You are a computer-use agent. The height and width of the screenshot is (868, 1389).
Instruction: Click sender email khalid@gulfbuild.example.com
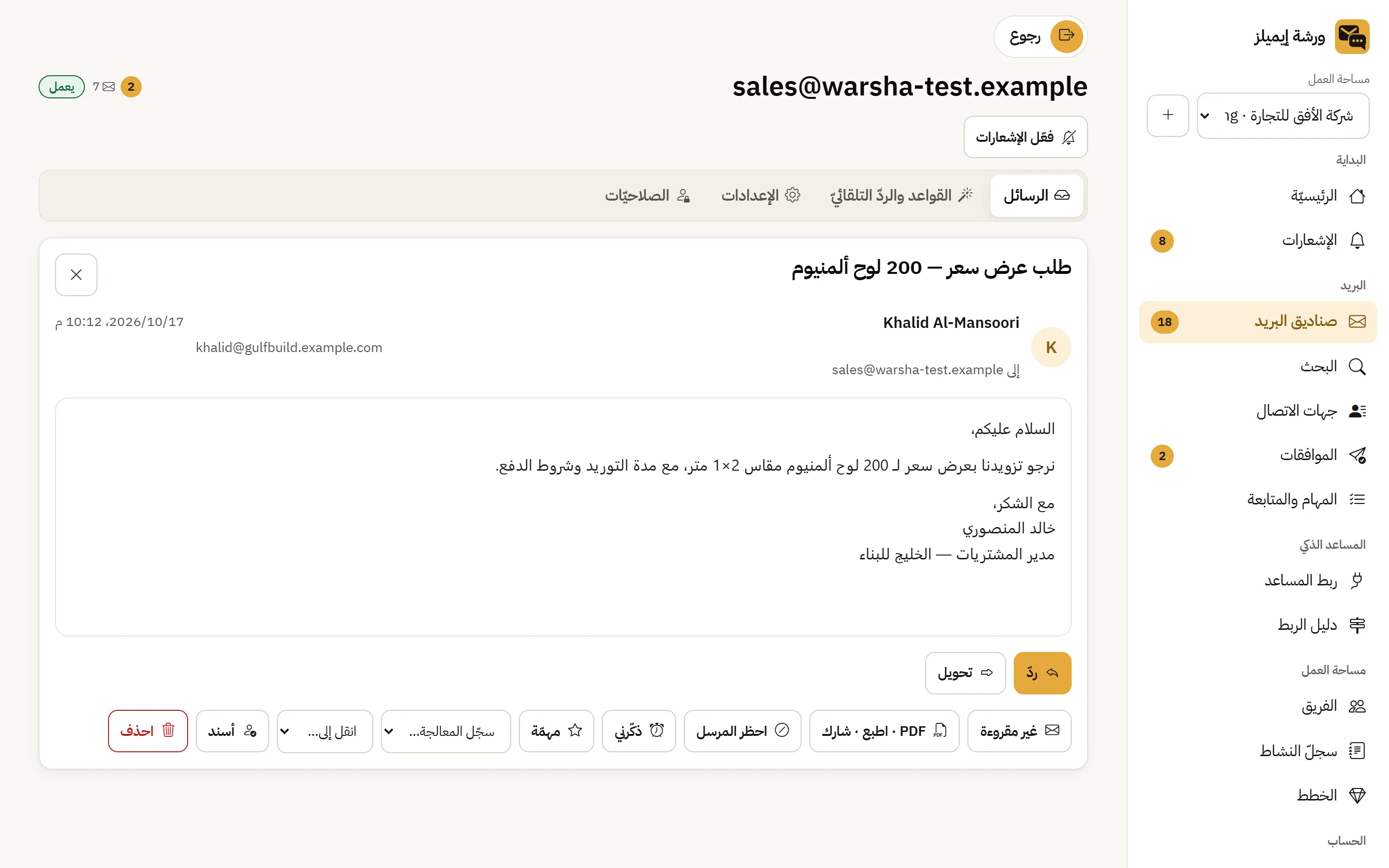pyautogui.click(x=289, y=347)
